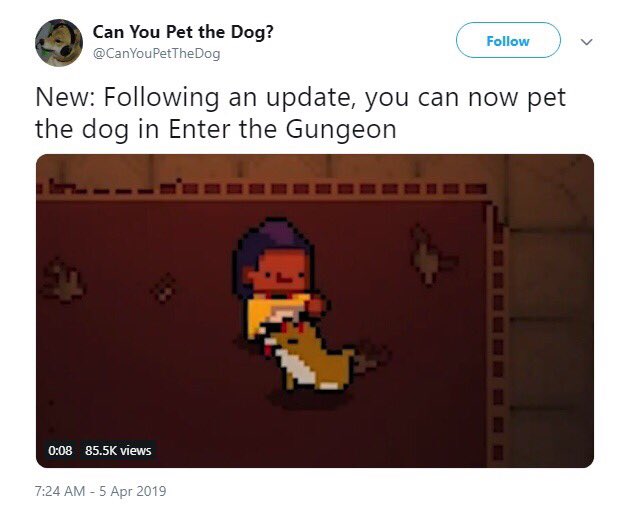
Task: Open the @CanYouPetTheDog handle link
Action: (156, 54)
